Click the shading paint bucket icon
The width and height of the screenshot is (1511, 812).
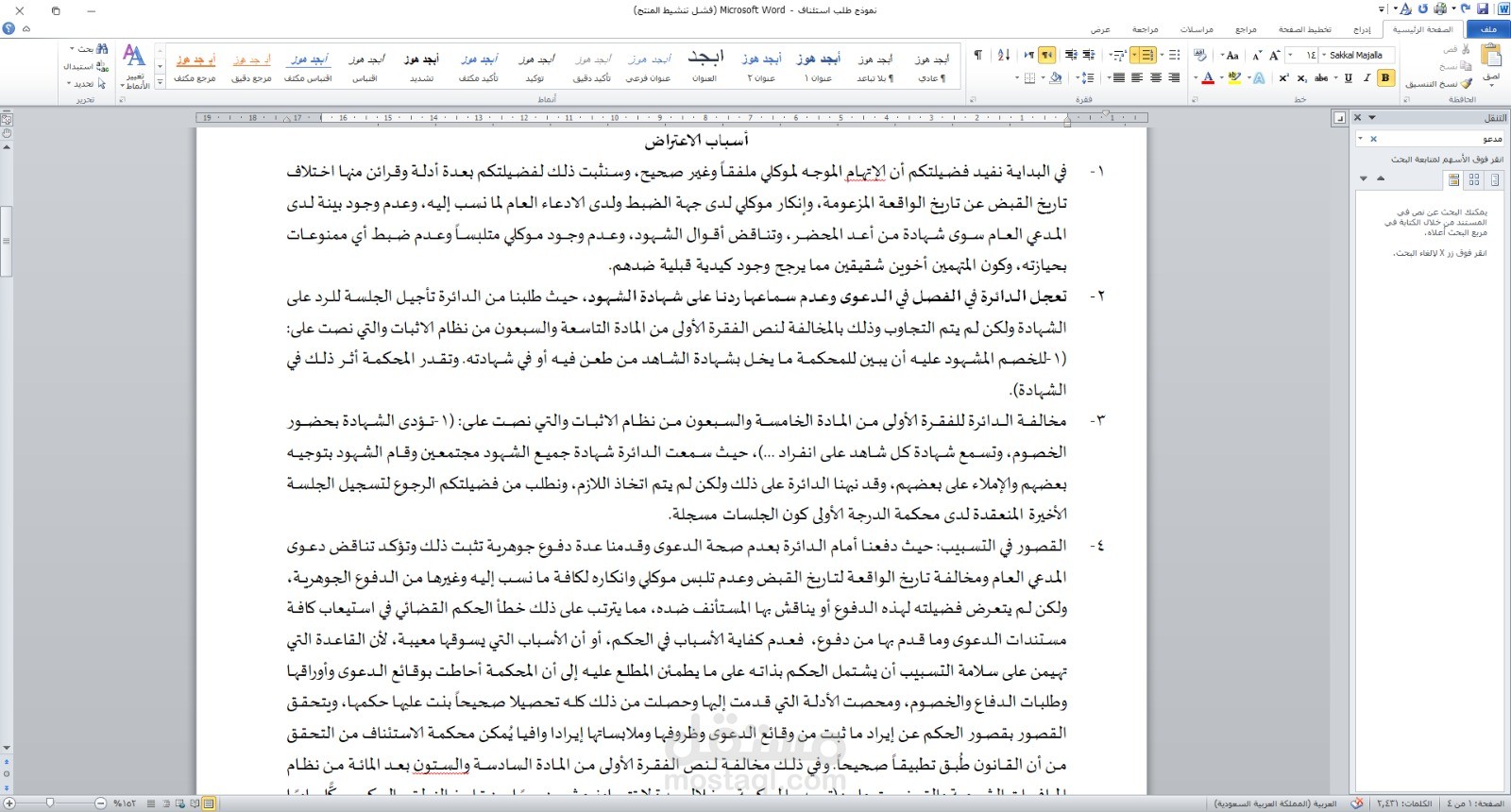click(x=1056, y=78)
